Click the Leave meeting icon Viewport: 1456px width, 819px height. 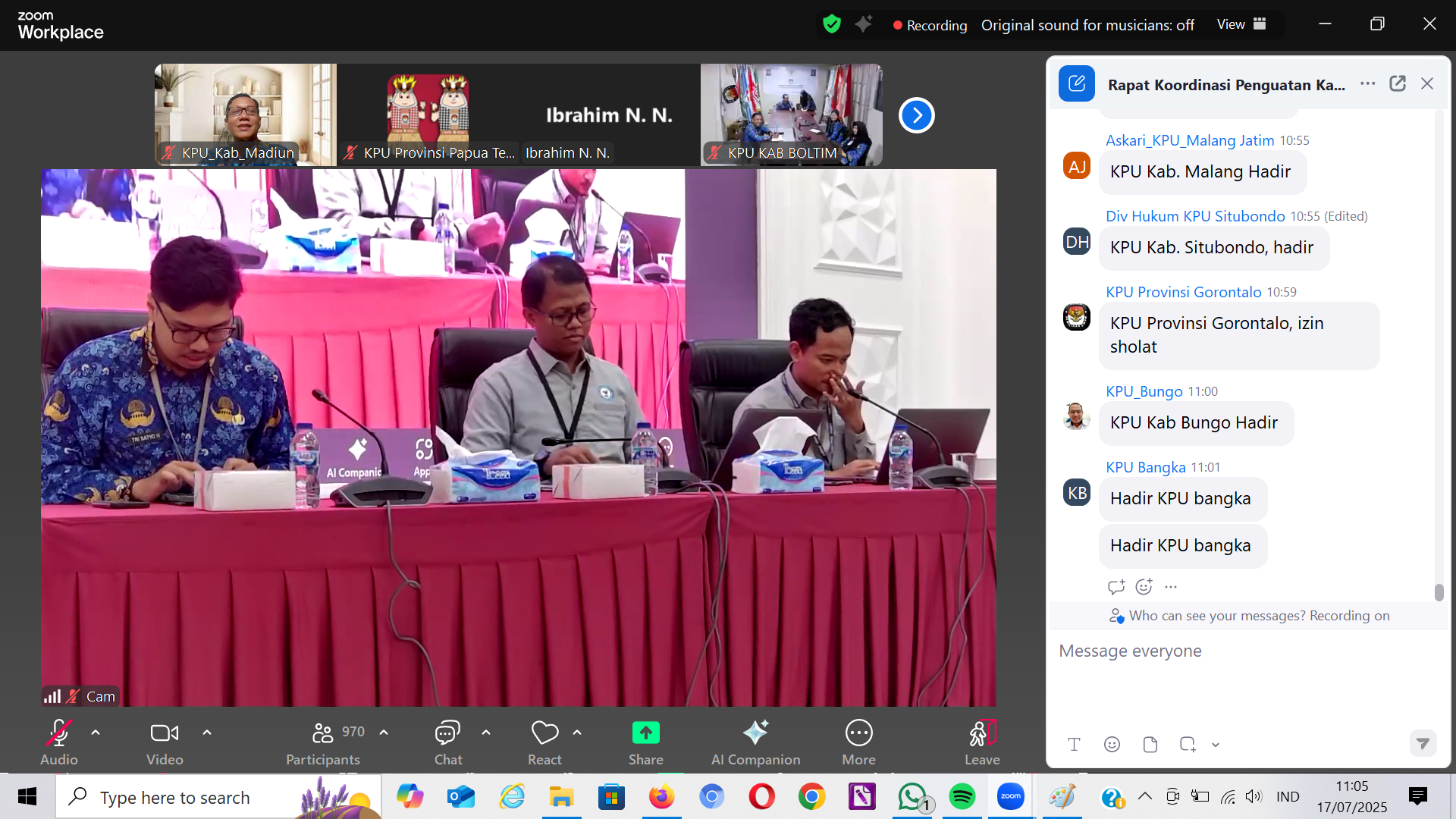coord(982,733)
